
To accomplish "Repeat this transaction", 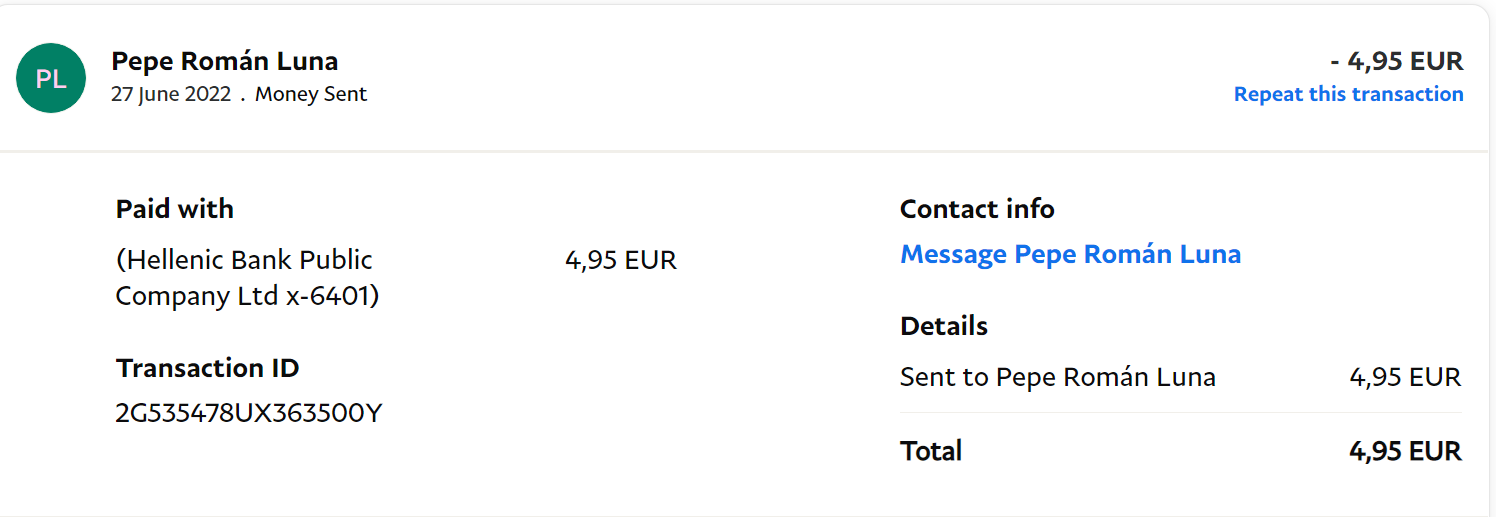I will [x=1348, y=94].
